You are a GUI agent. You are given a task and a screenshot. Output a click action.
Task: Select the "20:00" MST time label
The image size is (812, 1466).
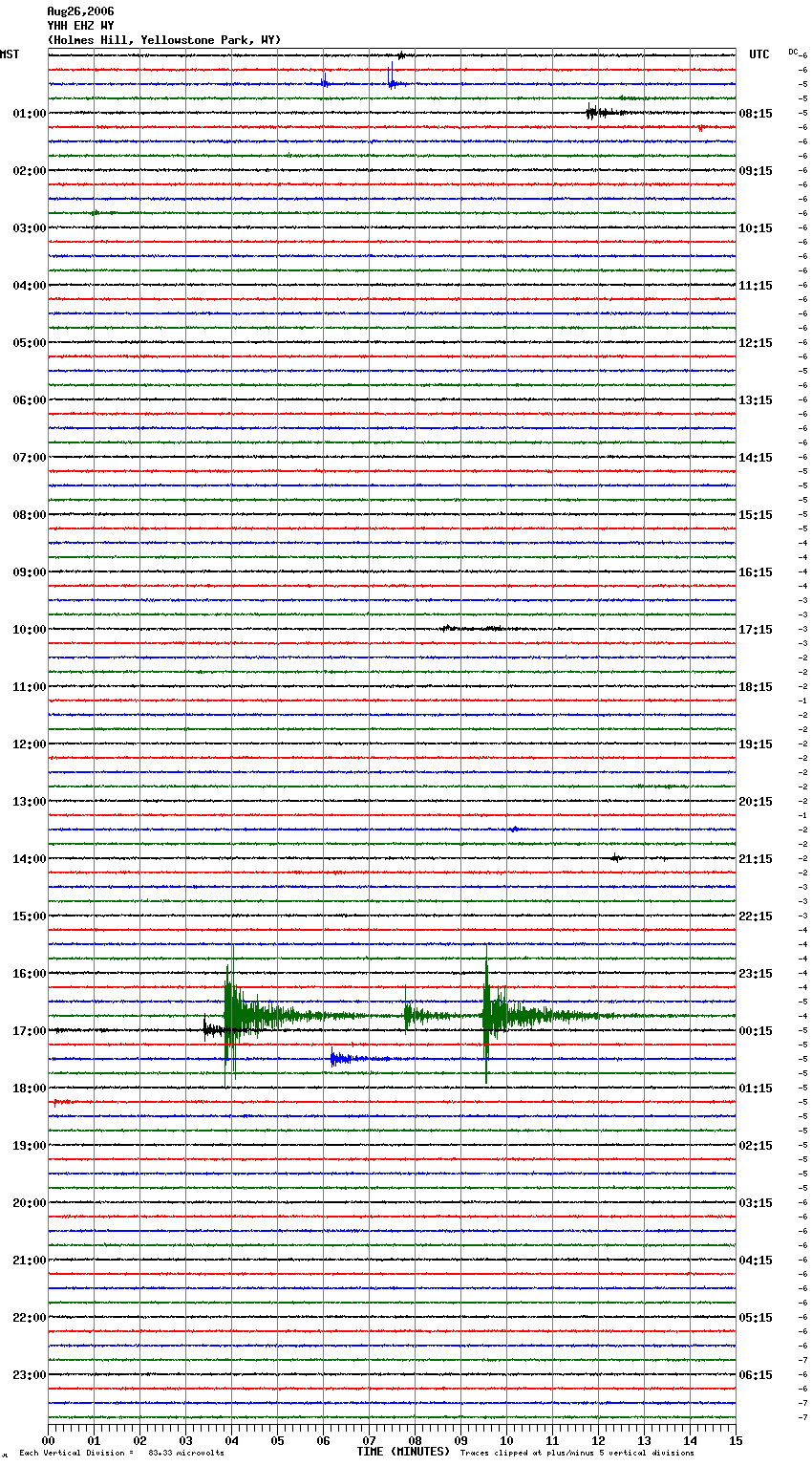(x=30, y=1203)
